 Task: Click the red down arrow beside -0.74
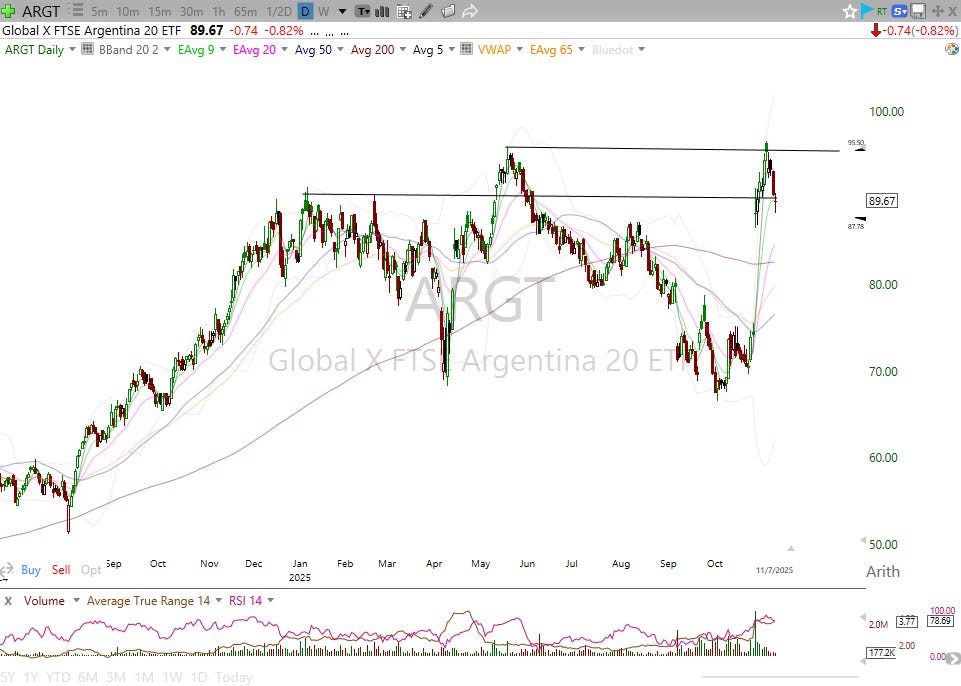(x=875, y=30)
